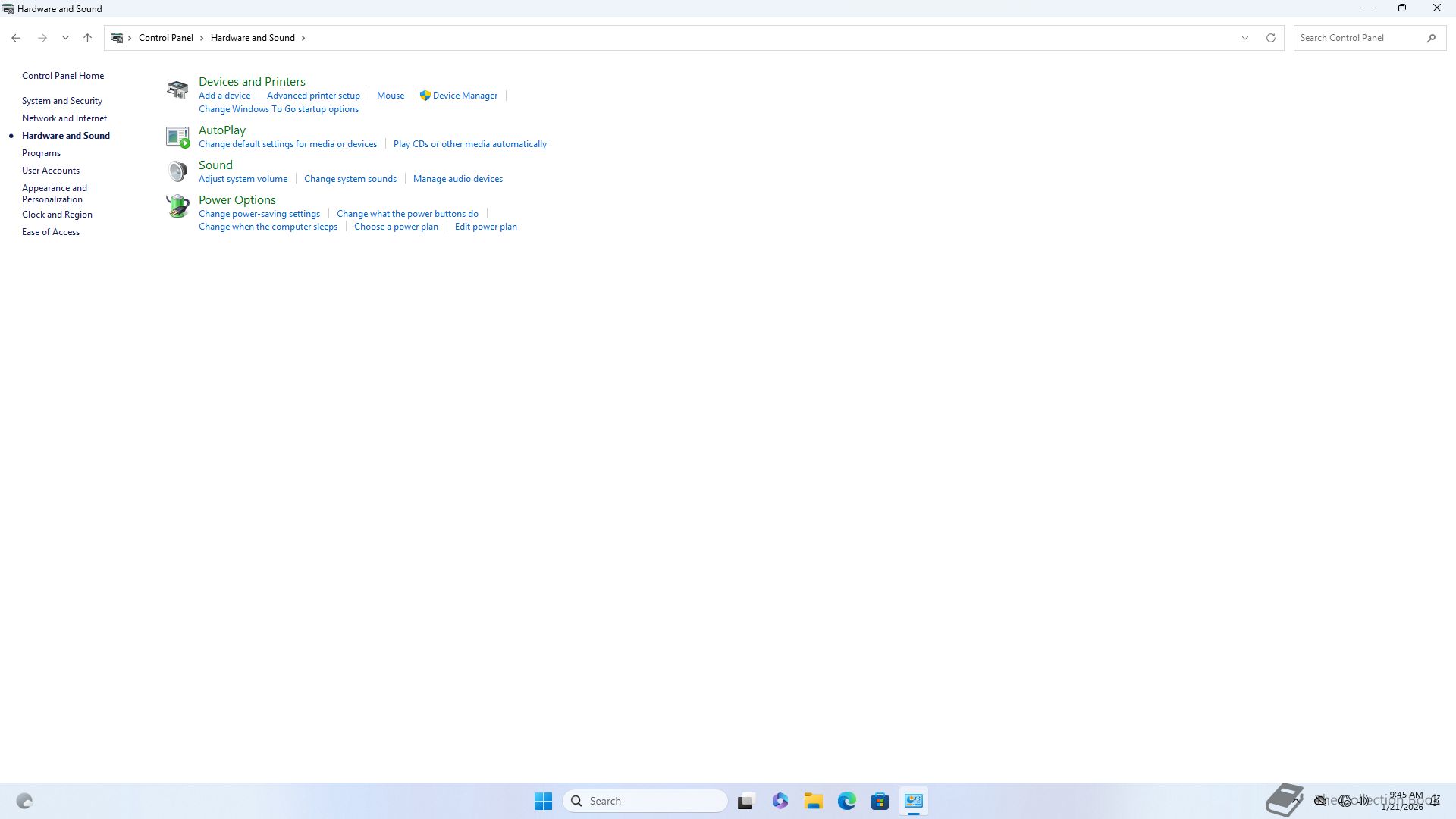Click the AutoPlay category icon
Viewport: 1456px width, 819px height.
point(177,136)
